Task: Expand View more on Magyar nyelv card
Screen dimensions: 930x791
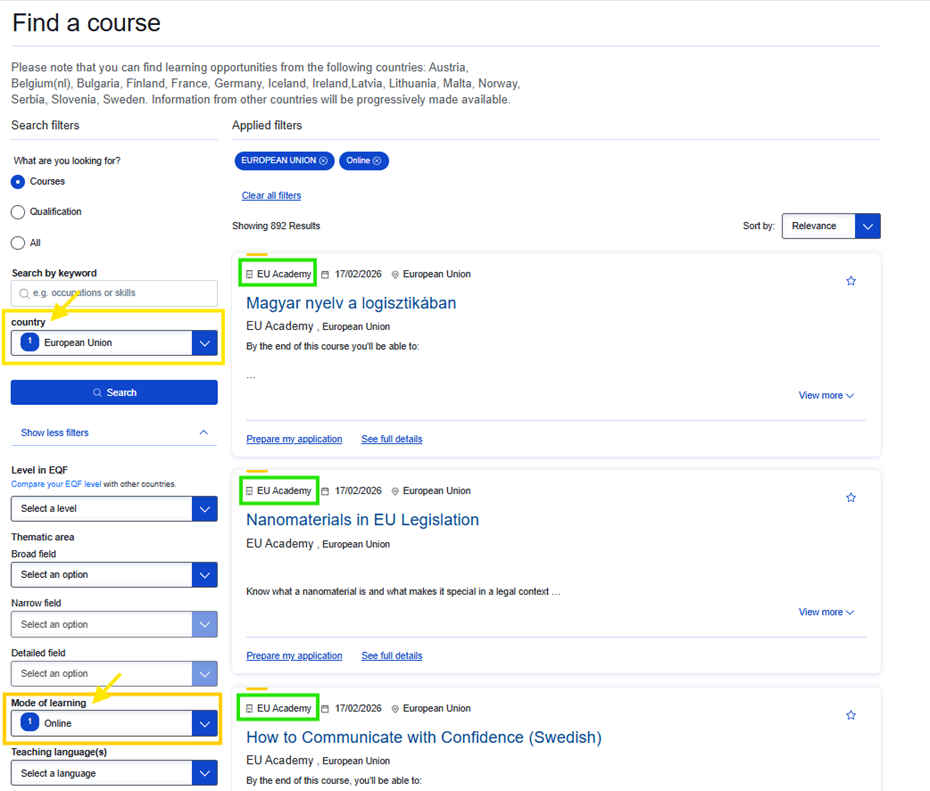Action: [826, 396]
